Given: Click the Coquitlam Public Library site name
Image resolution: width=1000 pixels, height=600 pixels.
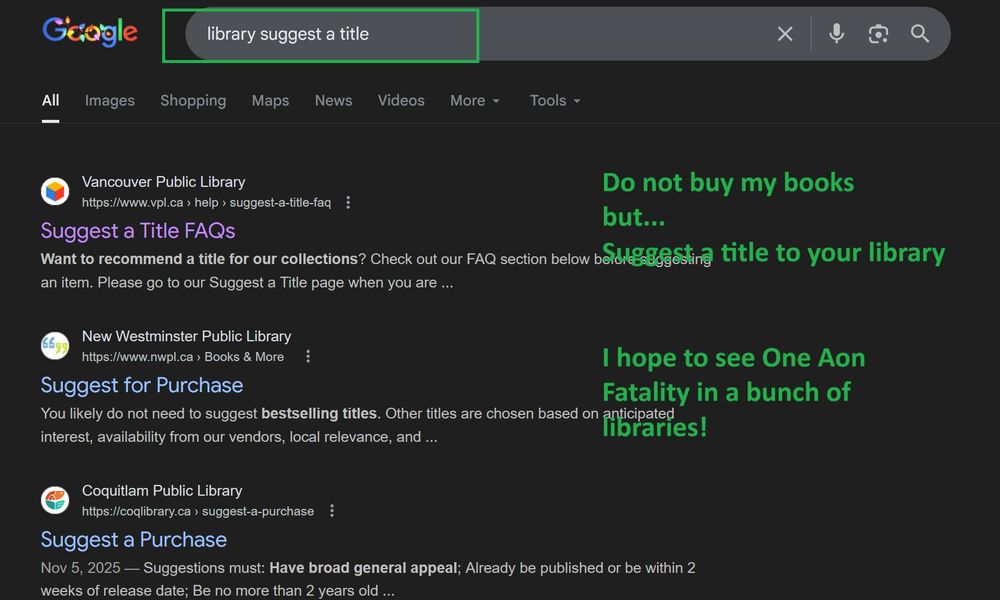Looking at the screenshot, I should pos(162,490).
